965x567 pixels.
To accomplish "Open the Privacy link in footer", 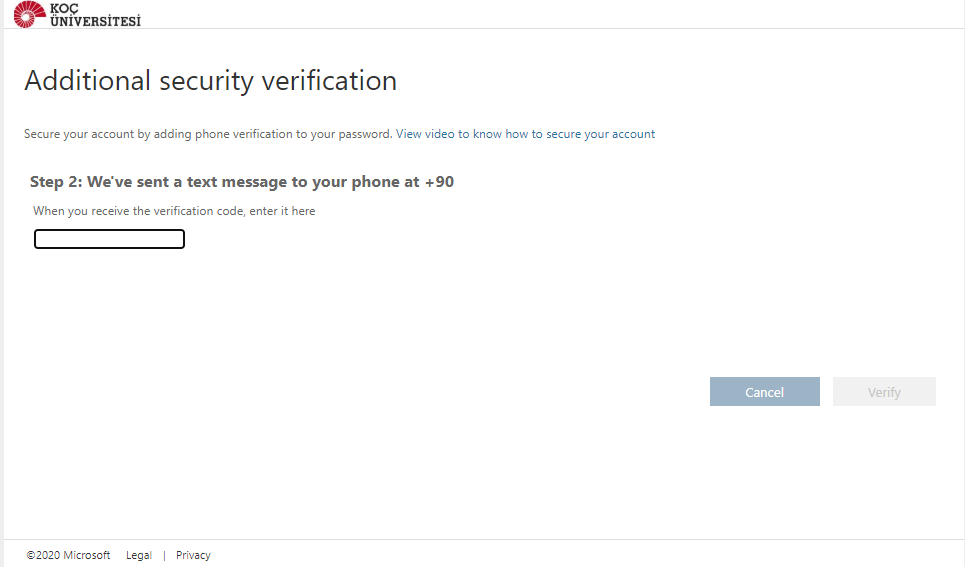I will tap(193, 555).
